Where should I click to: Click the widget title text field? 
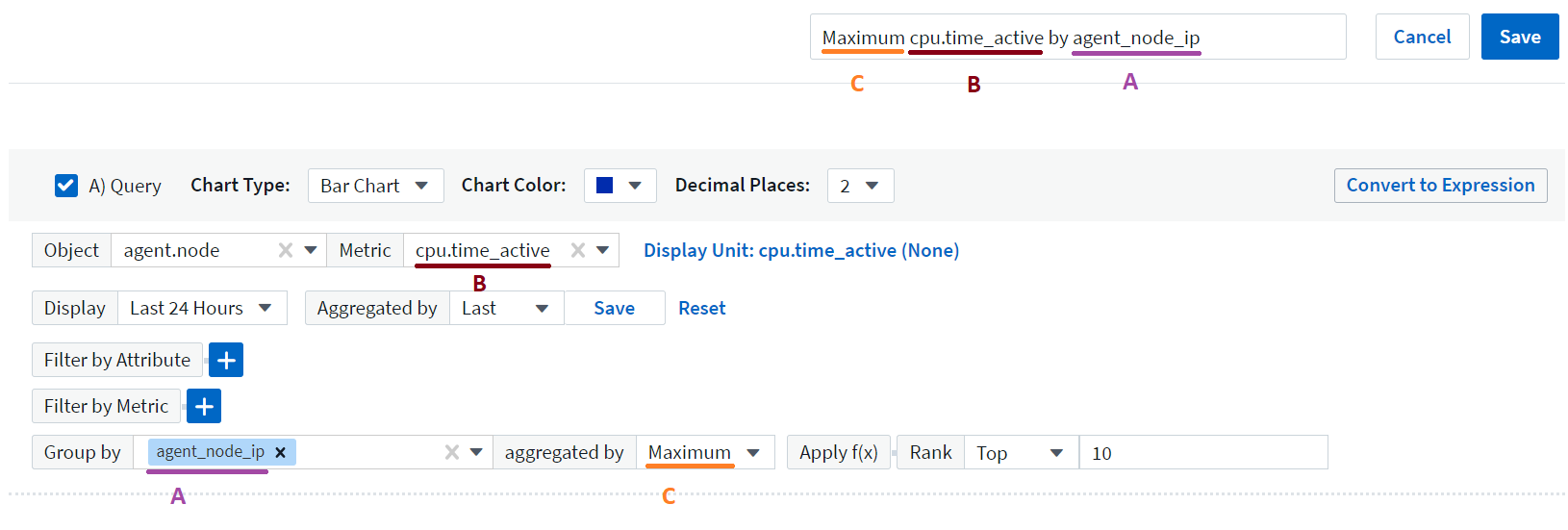pos(1077,38)
